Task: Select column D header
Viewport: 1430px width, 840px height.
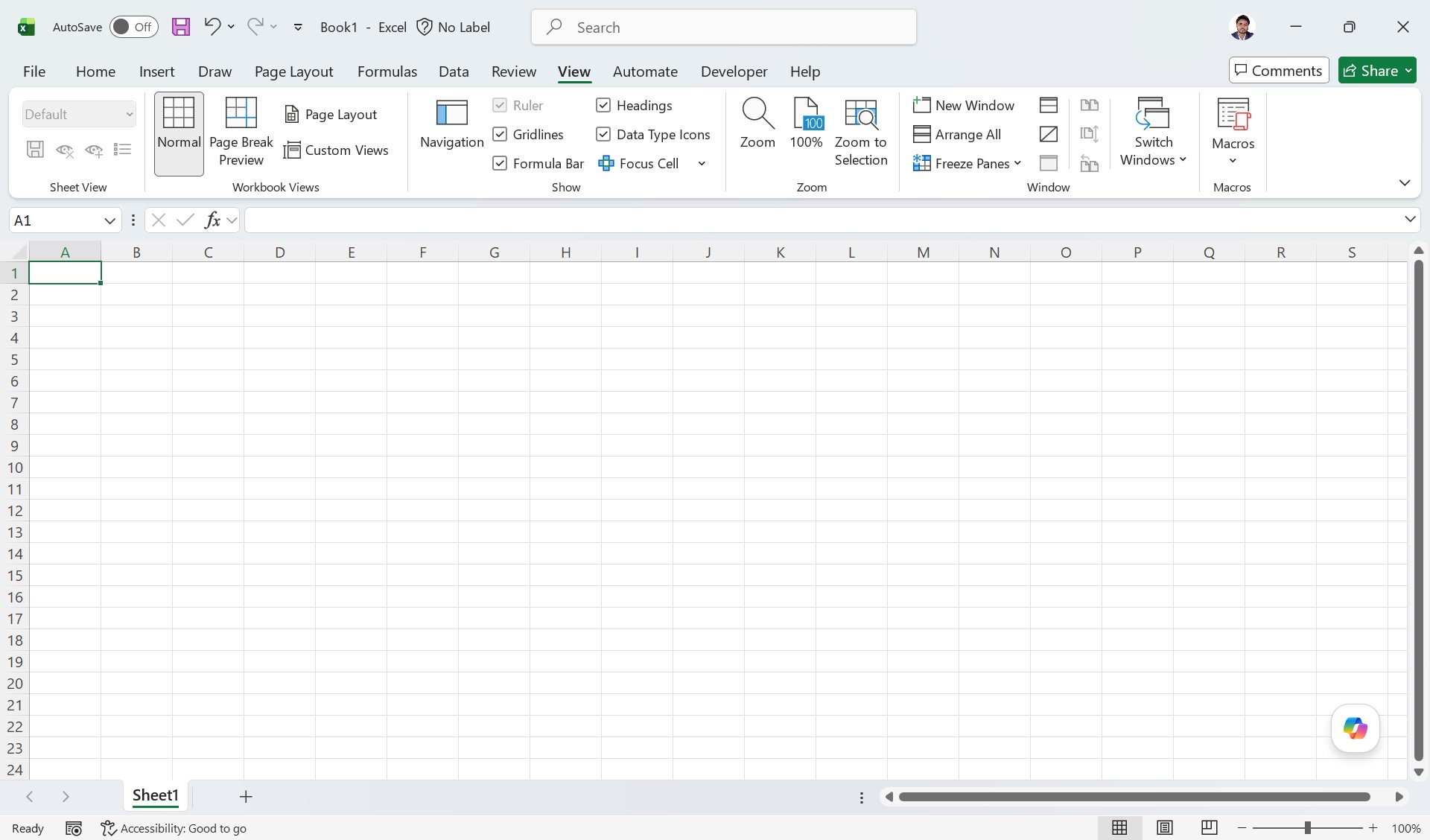Action: click(279, 252)
